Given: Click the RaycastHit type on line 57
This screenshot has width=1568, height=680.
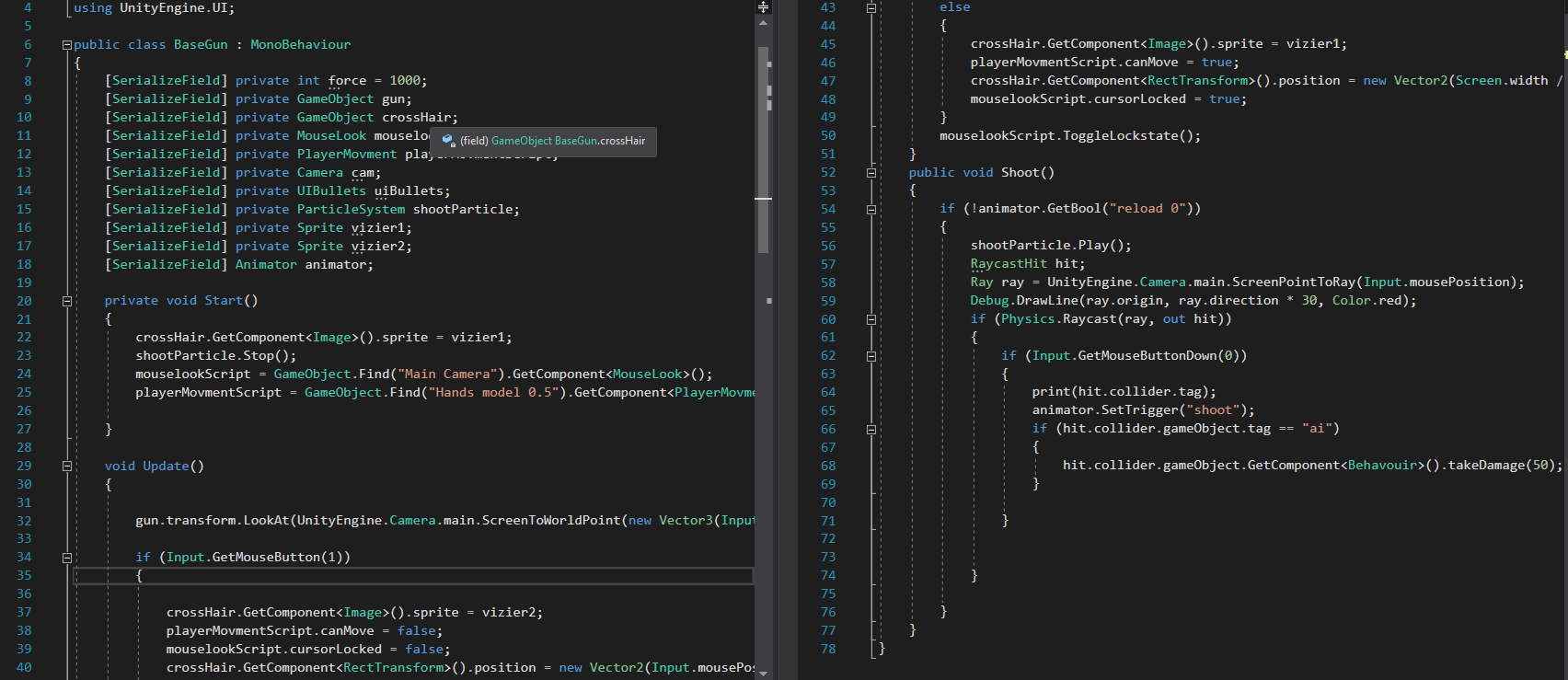Looking at the screenshot, I should click(x=1009, y=264).
